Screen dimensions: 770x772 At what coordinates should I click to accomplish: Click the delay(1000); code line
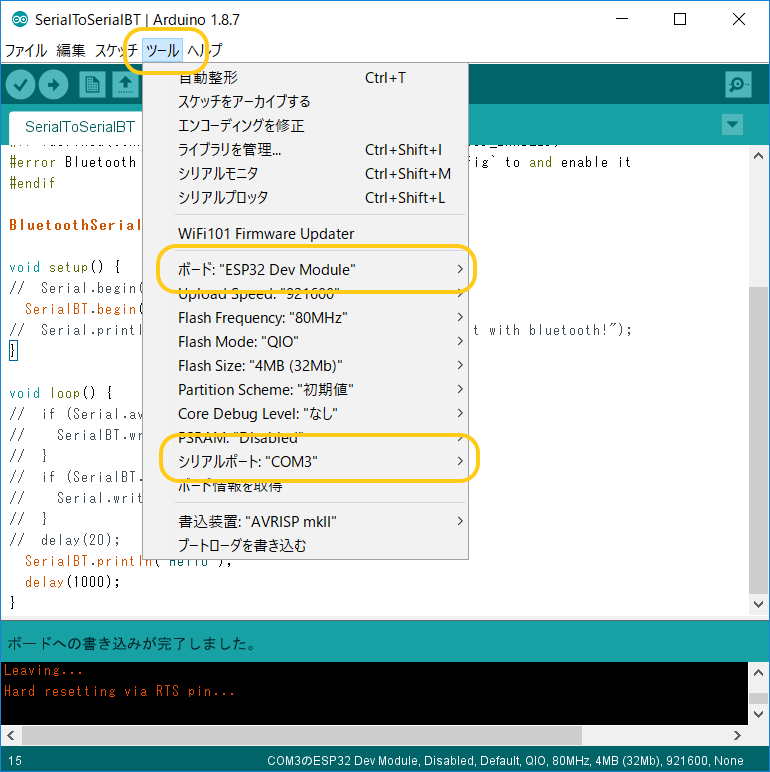click(72, 582)
